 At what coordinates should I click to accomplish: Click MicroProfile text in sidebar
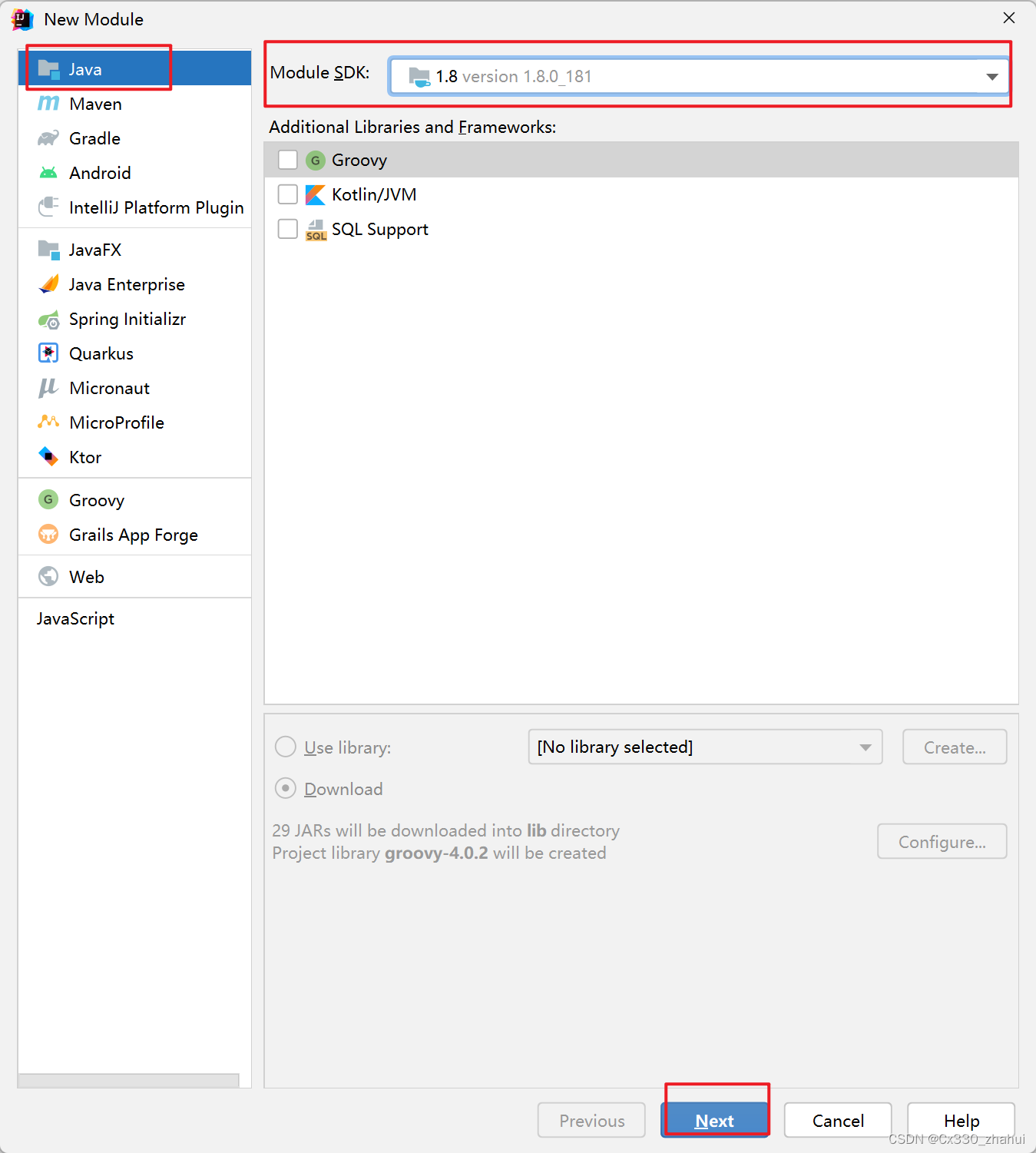(117, 422)
